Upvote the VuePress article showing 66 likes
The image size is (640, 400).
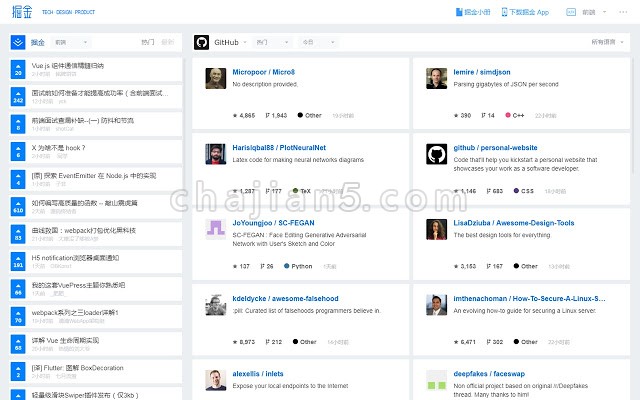pyautogui.click(x=18, y=289)
